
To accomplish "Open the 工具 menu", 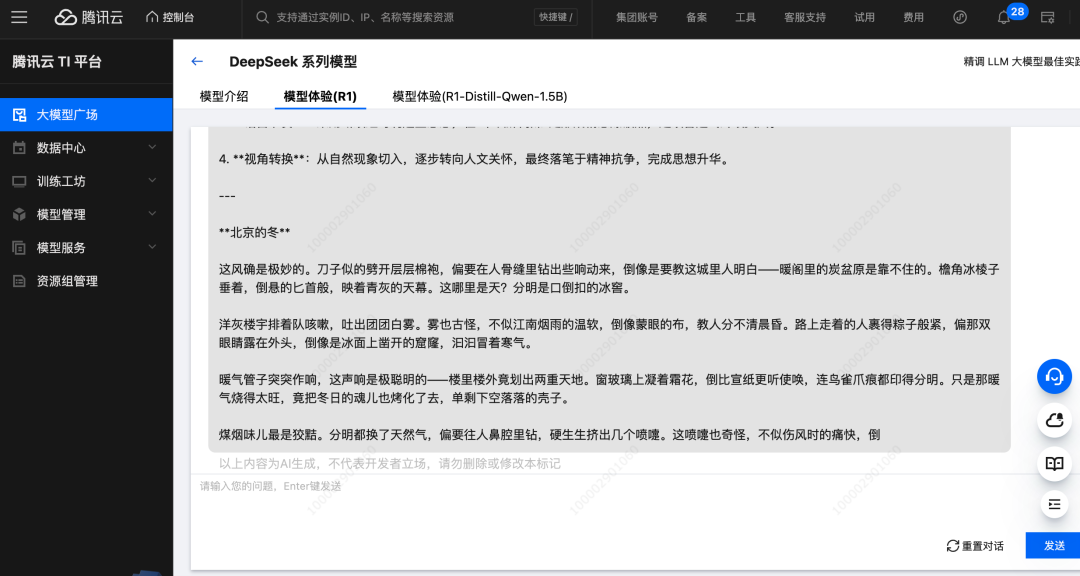I will [745, 17].
